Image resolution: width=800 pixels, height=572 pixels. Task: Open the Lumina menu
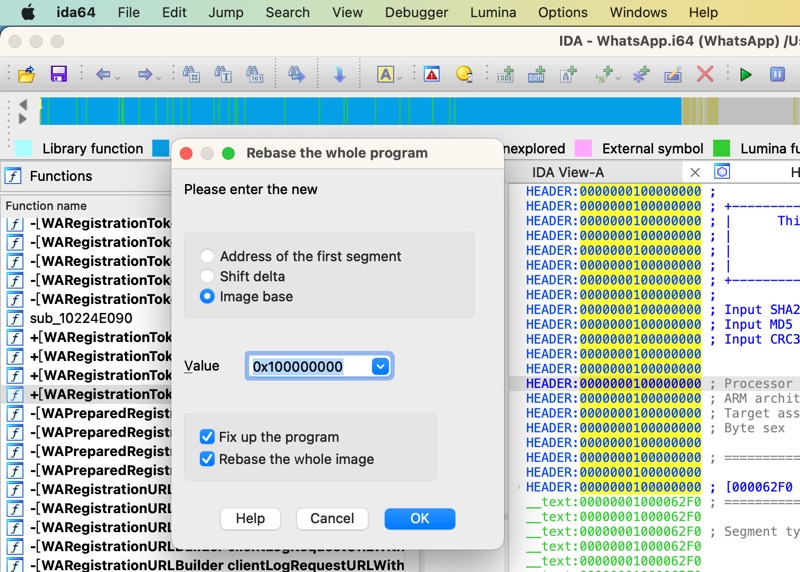tap(493, 12)
